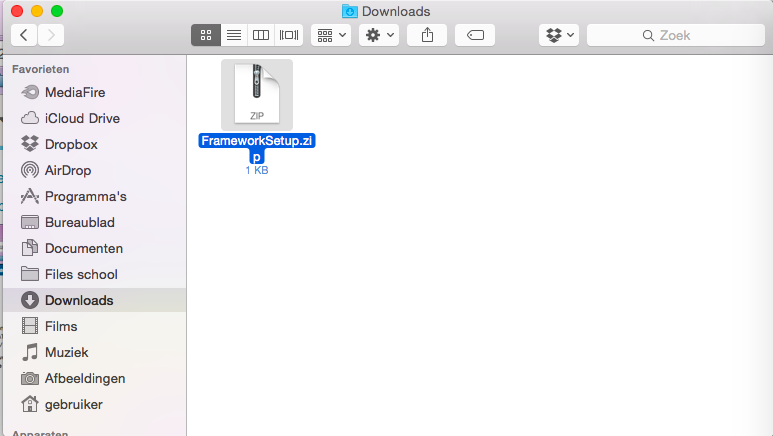Viewport: 773px width, 436px height.
Task: Select Dropbox in the sidebar
Action: (x=95, y=145)
